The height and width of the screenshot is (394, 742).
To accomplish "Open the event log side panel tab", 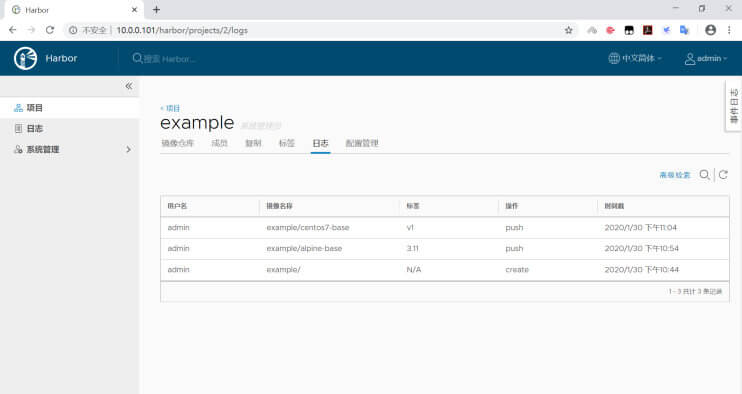I will pos(733,106).
